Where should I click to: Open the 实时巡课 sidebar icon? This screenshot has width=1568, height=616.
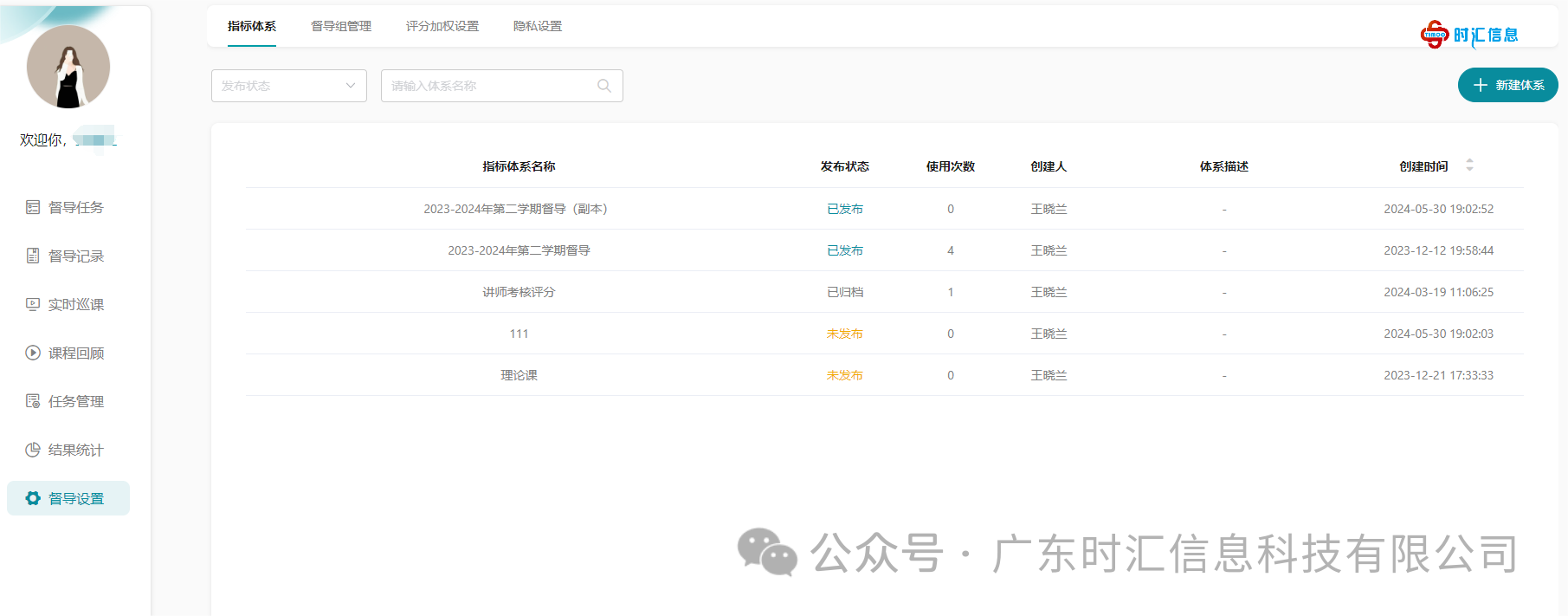tap(33, 304)
